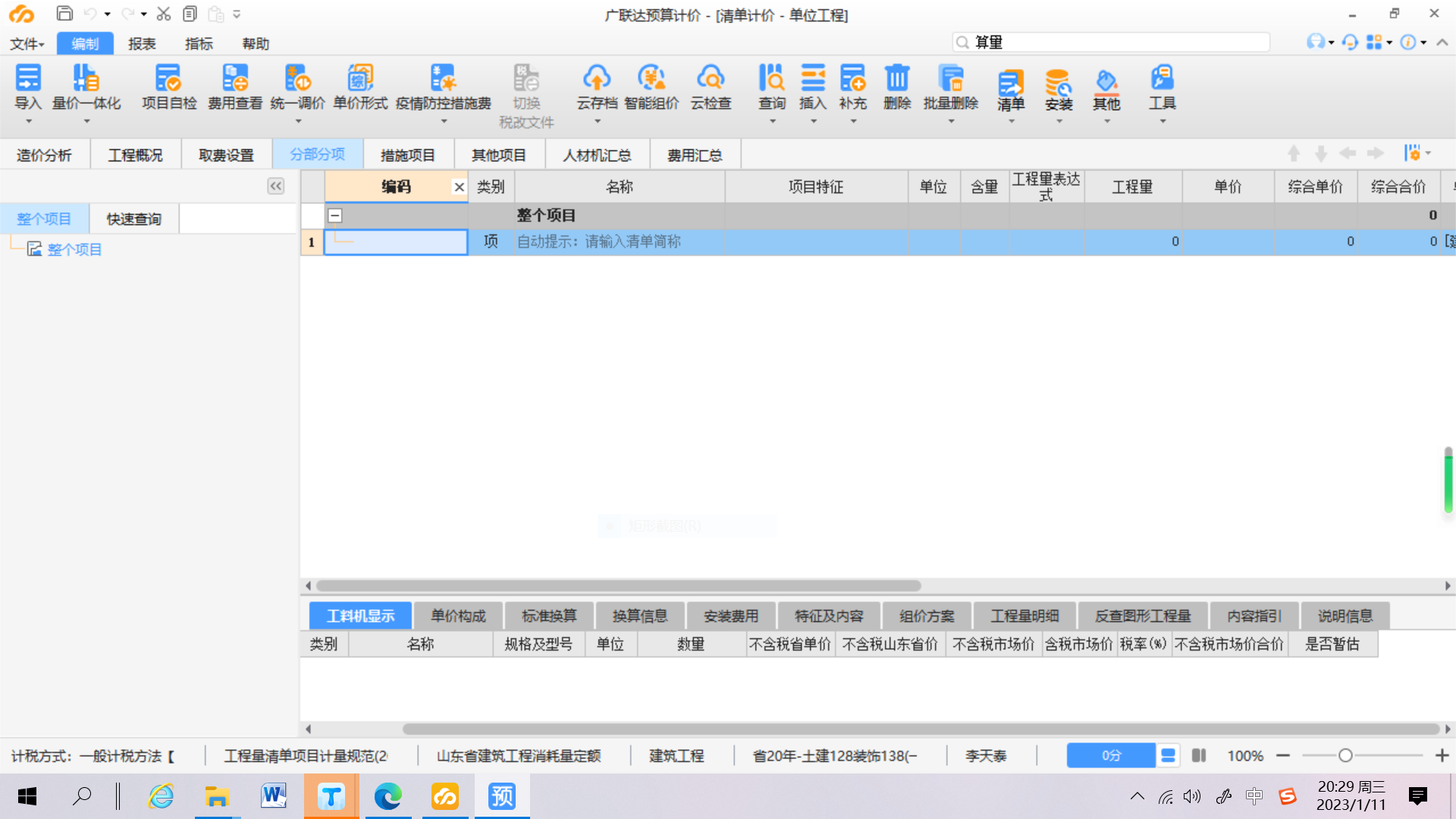1456x819 pixels.
Task: Open the 单价构成 bottom tab
Action: coord(458,616)
